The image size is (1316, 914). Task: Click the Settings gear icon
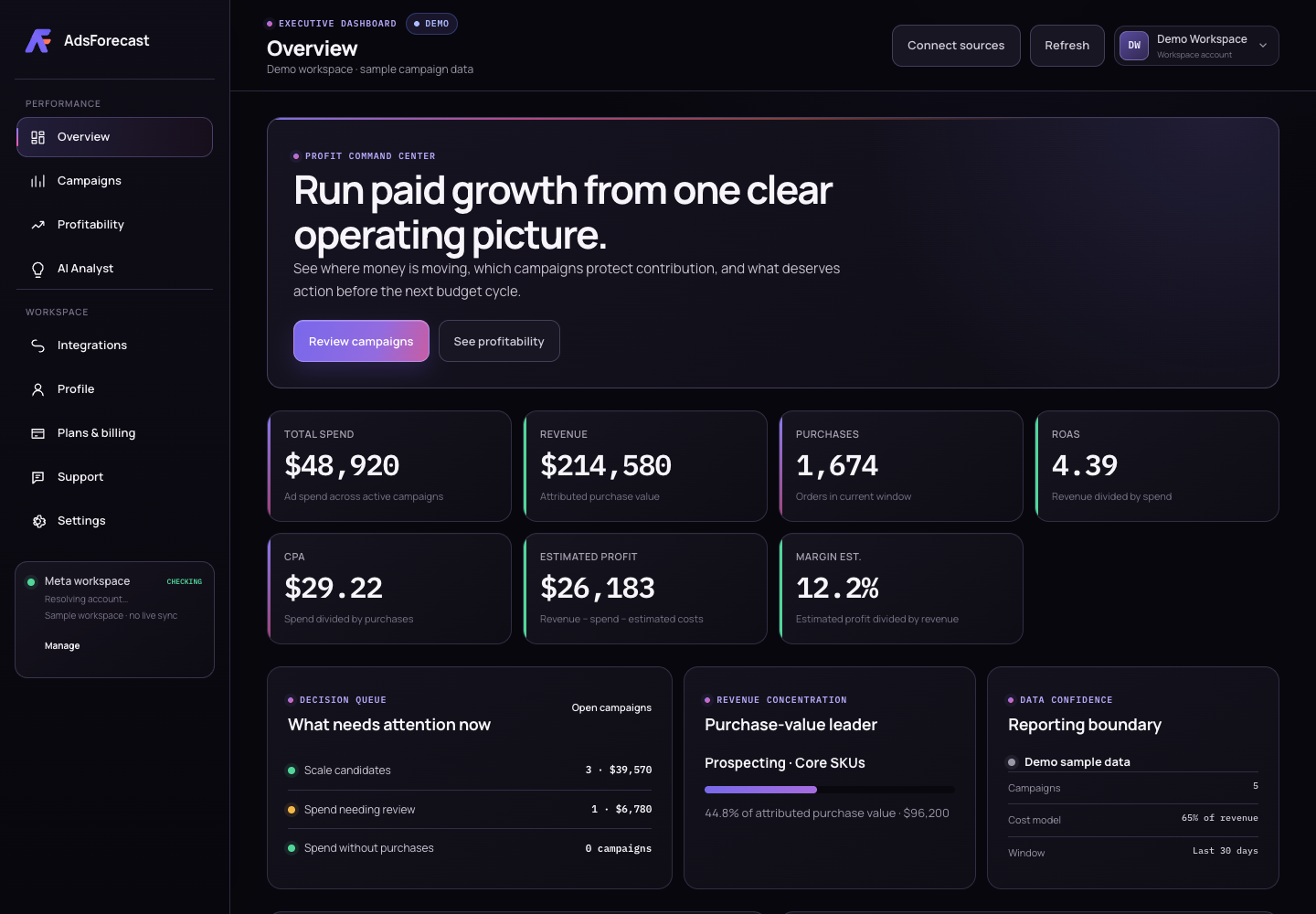pos(37,521)
